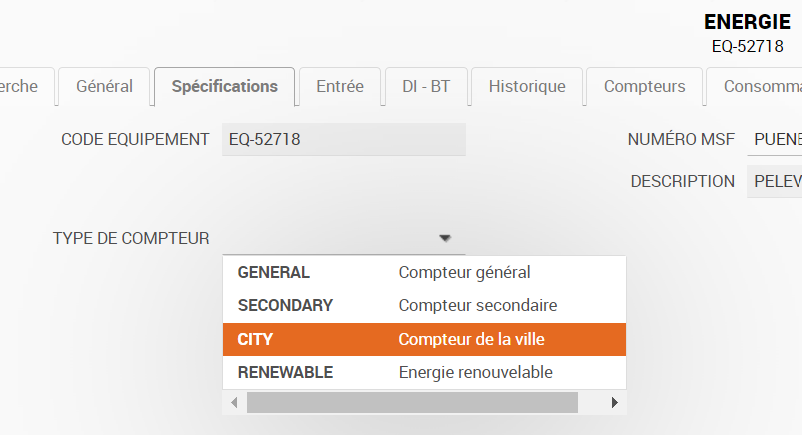Open the Type de compteur dropdown arrow
This screenshot has height=435, width=802.
(x=445, y=238)
